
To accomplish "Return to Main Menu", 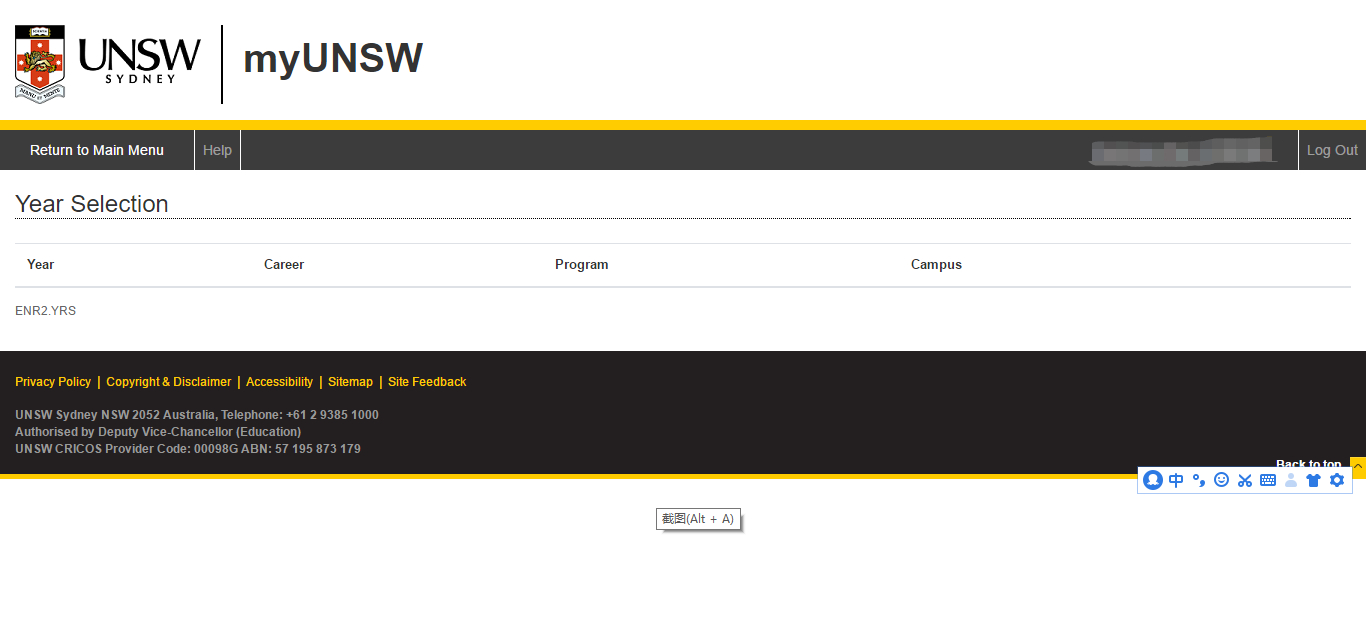I will [x=97, y=150].
